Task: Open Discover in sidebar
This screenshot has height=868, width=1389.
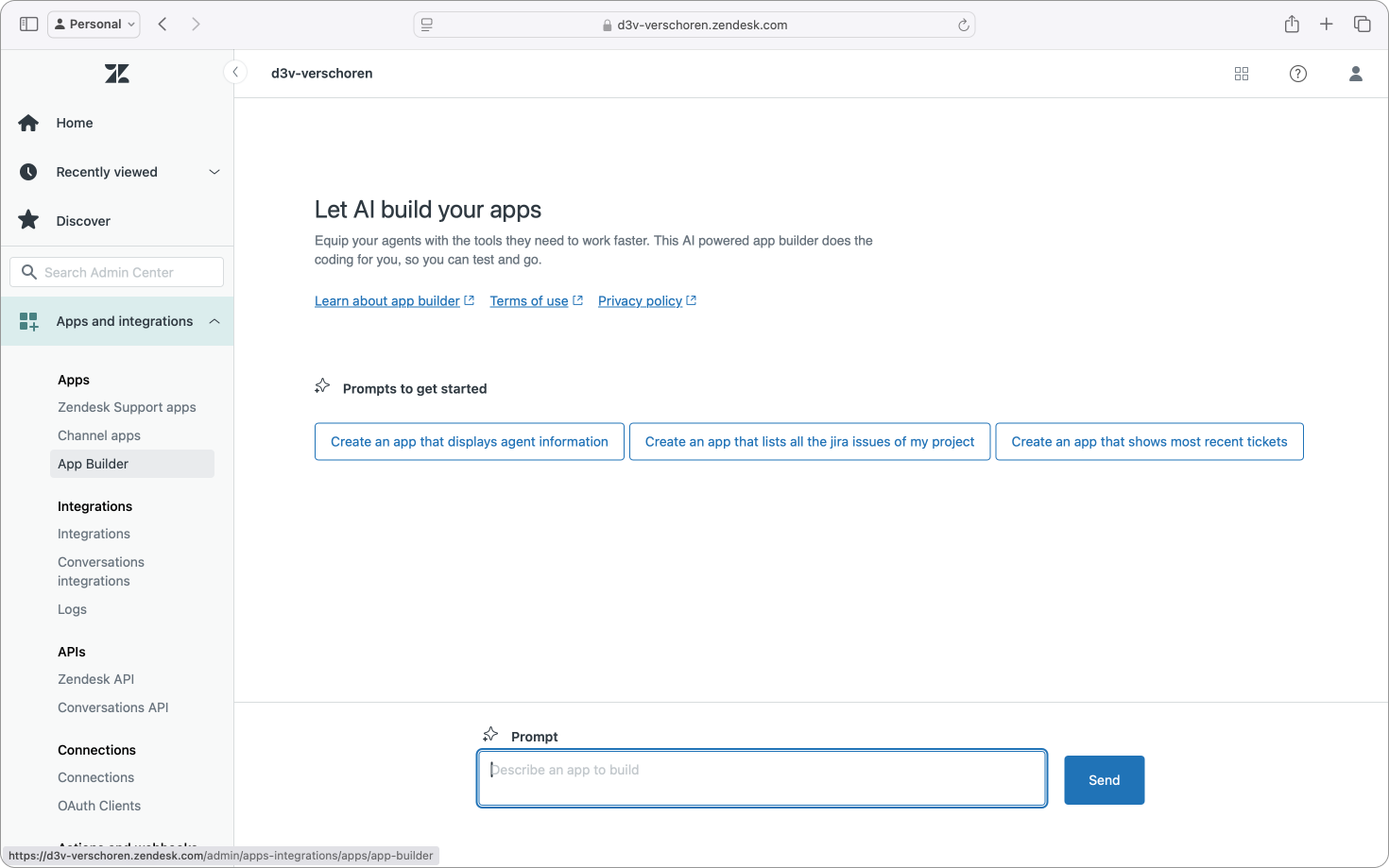Action: tap(83, 221)
